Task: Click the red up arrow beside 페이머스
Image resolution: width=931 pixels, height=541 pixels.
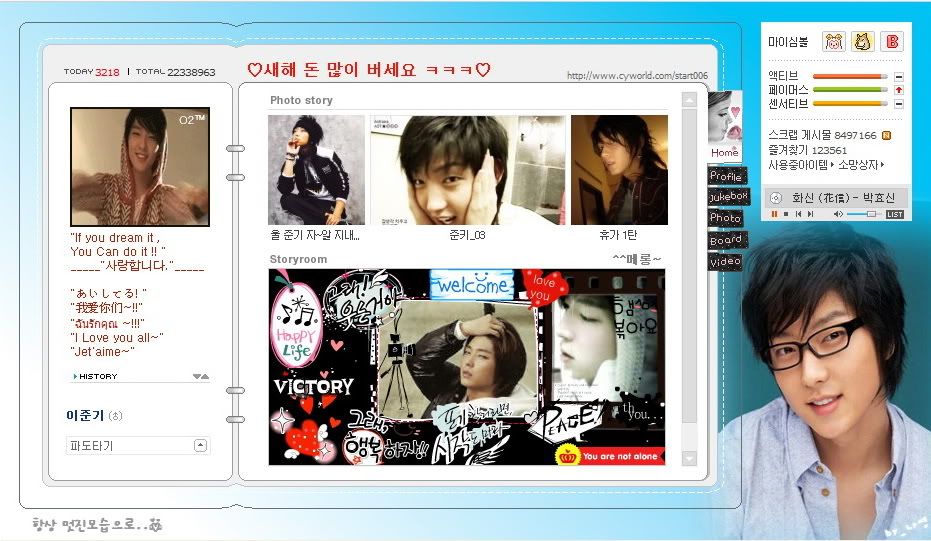Action: click(x=899, y=90)
